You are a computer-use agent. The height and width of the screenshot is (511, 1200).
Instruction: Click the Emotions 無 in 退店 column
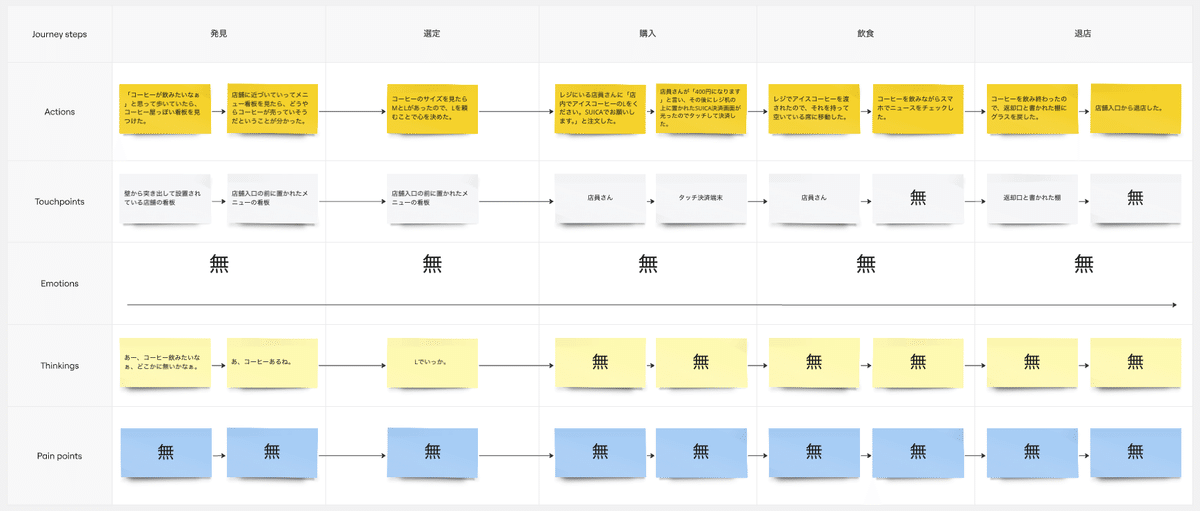[1083, 264]
